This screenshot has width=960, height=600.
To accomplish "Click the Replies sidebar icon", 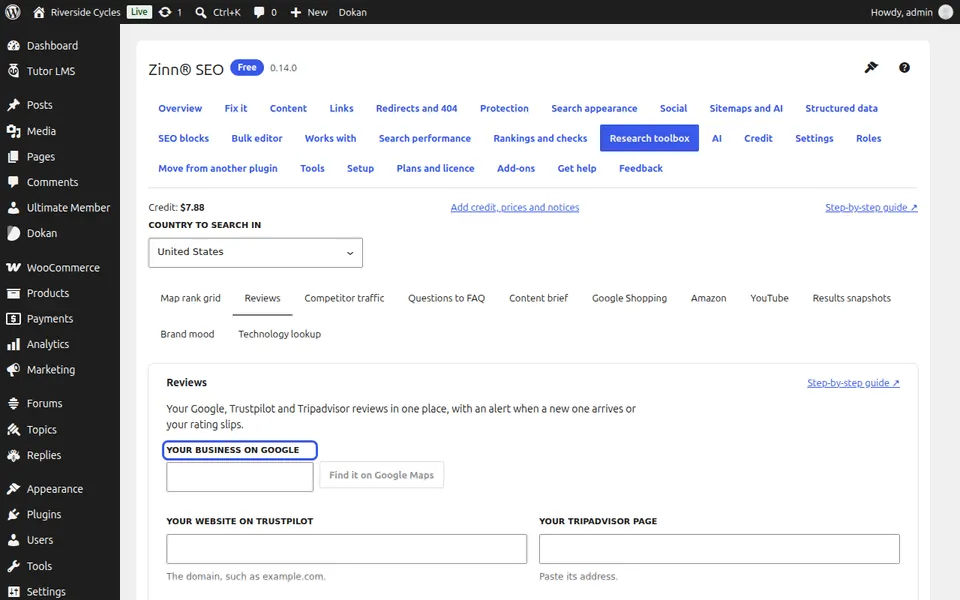I will [13, 455].
